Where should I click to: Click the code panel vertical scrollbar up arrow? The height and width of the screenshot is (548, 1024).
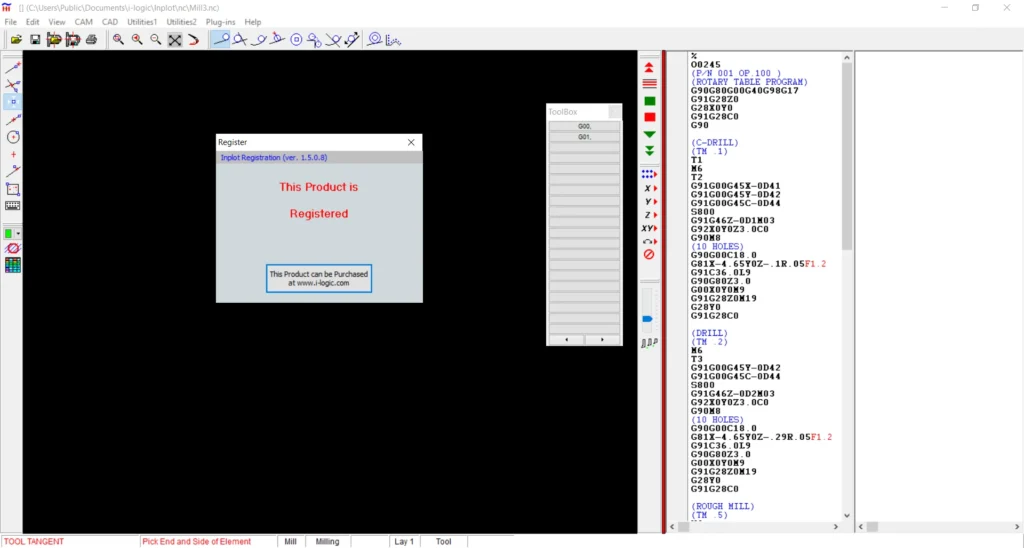tap(846, 57)
